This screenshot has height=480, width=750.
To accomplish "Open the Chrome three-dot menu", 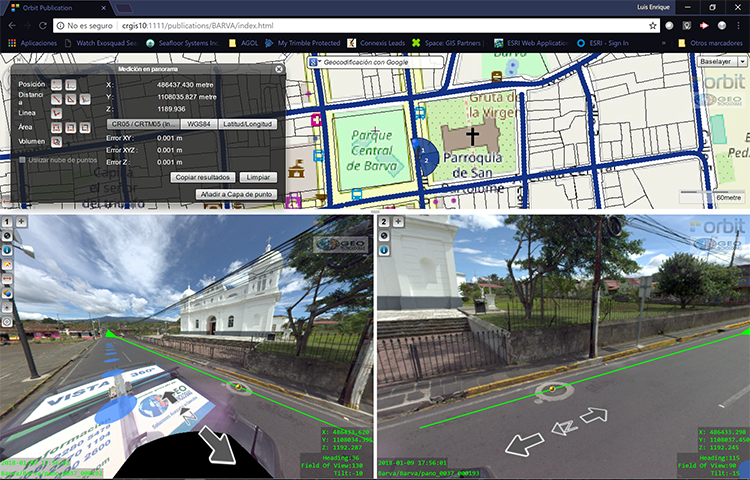I will [x=738, y=25].
